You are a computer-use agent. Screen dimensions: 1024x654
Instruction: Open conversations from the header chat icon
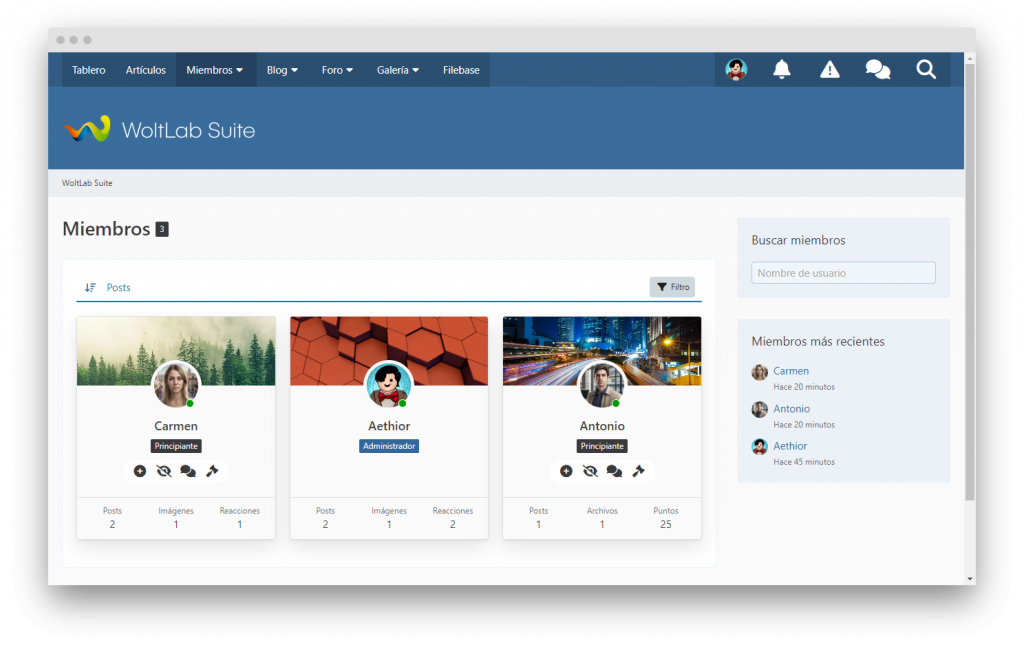point(877,69)
